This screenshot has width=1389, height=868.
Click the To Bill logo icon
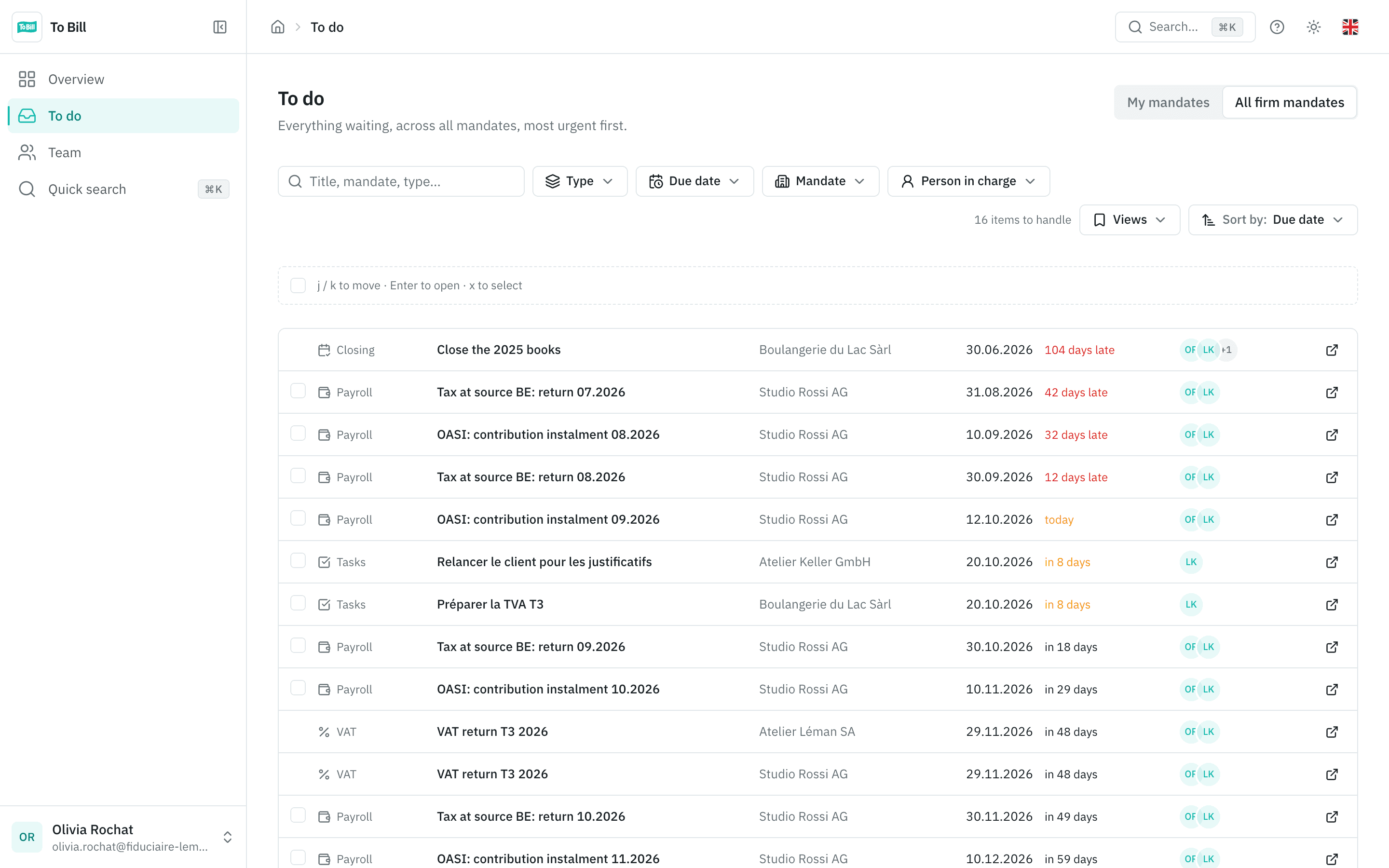click(27, 27)
